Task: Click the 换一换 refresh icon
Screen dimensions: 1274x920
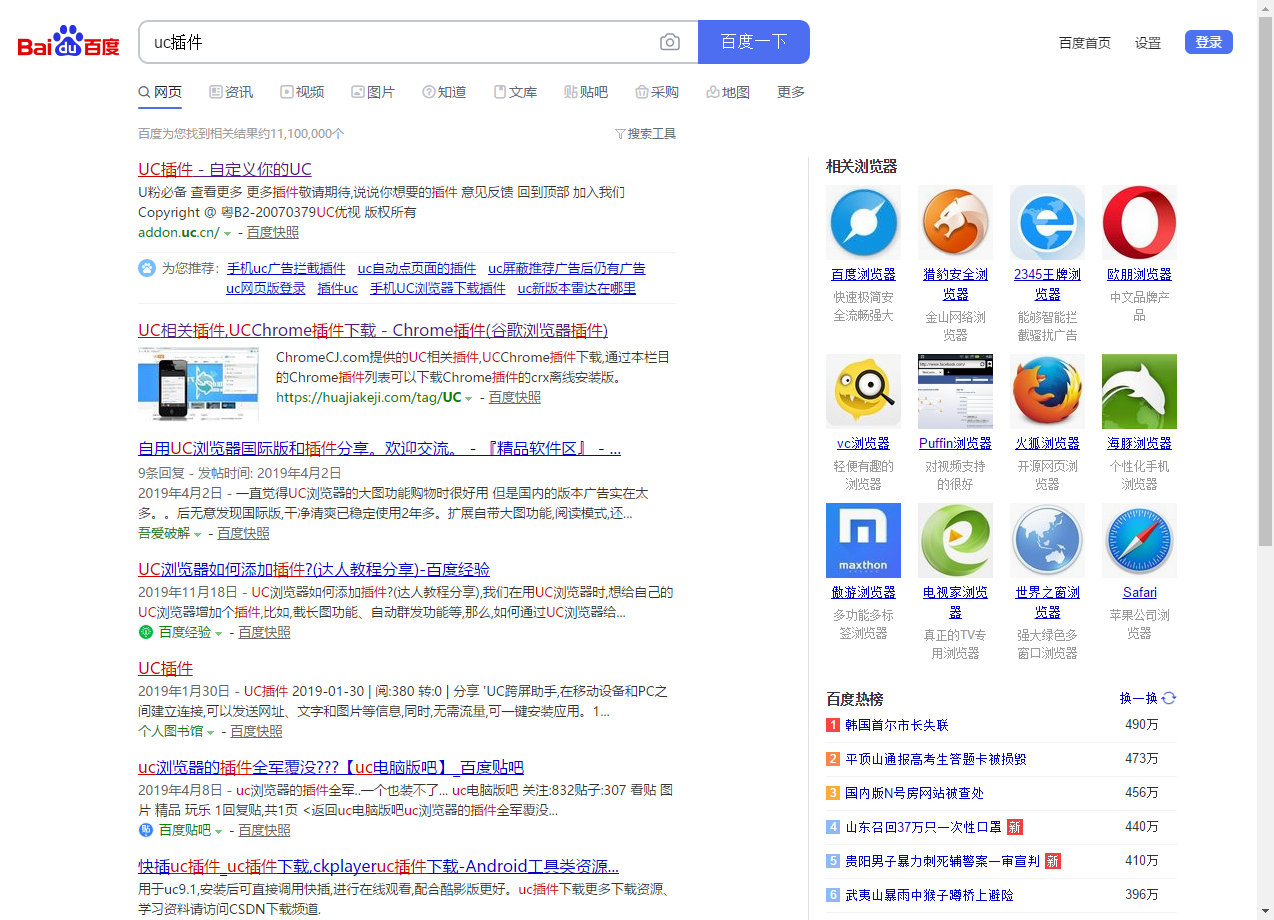Action: (x=1169, y=698)
